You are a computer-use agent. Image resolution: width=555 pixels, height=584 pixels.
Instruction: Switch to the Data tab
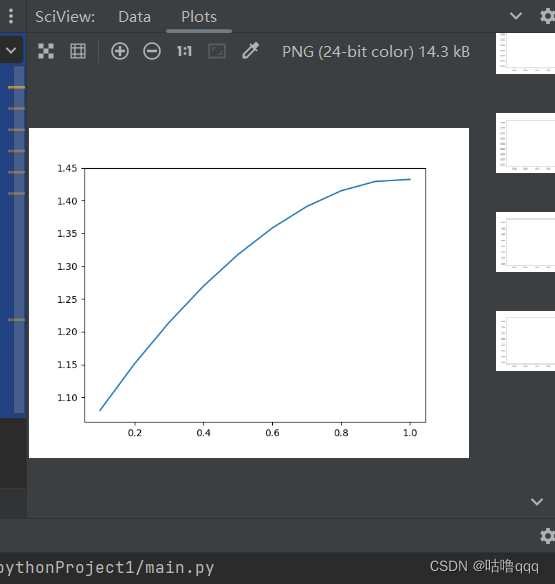[x=134, y=17]
